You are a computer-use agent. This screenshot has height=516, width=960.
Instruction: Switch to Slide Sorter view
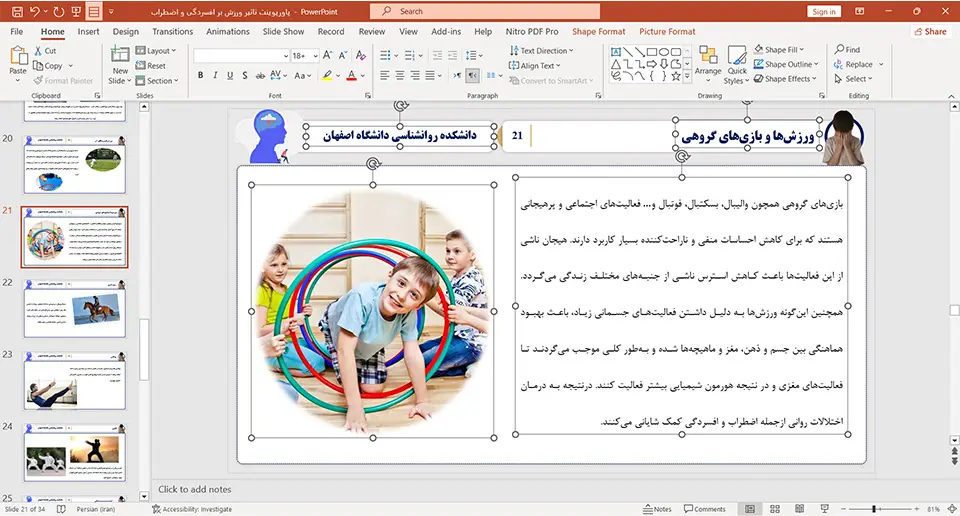point(774,509)
